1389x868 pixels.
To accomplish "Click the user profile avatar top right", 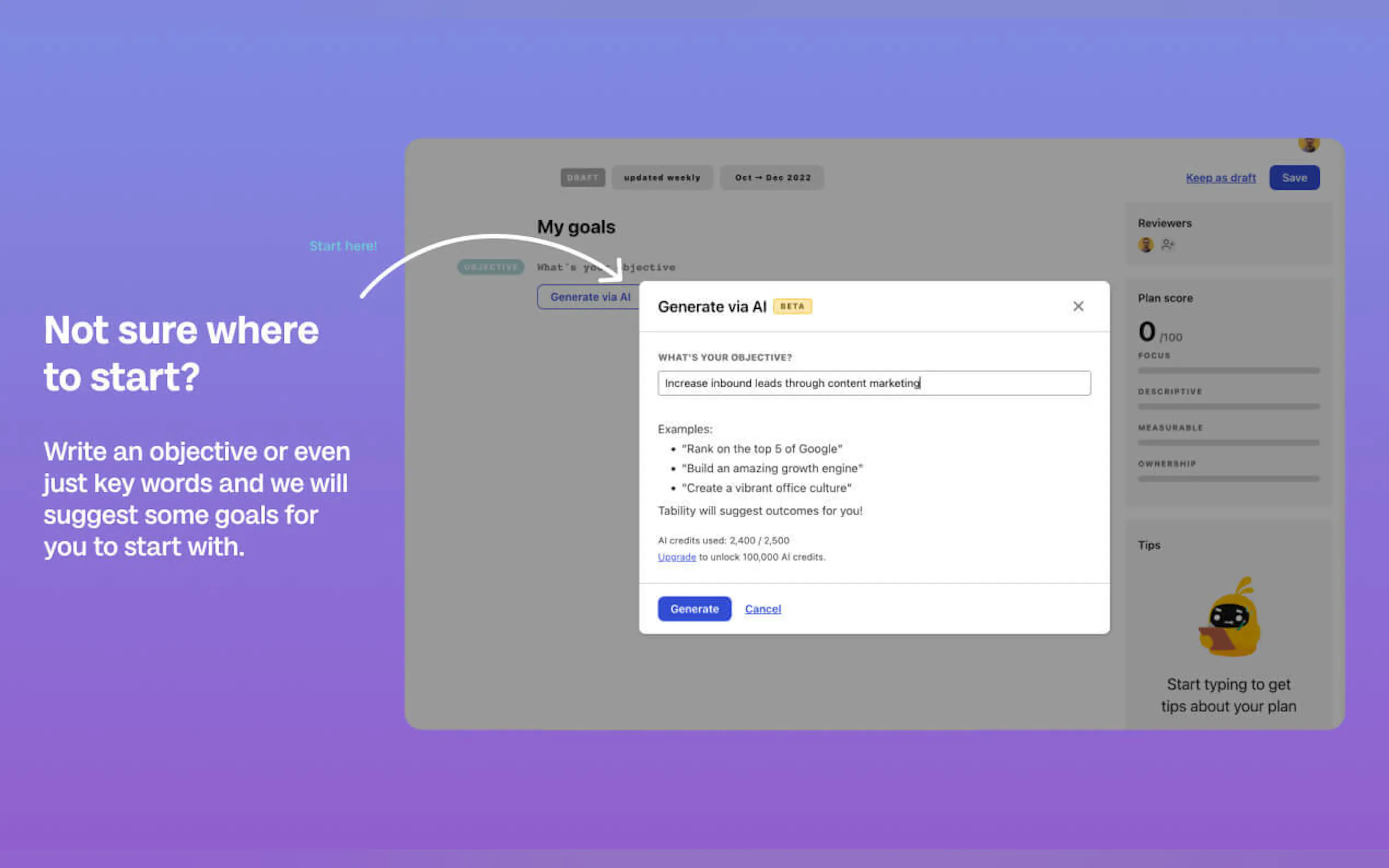I will [x=1309, y=144].
